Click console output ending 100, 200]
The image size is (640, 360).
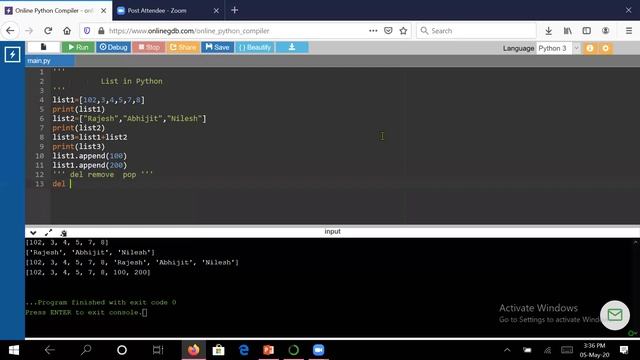[88, 272]
